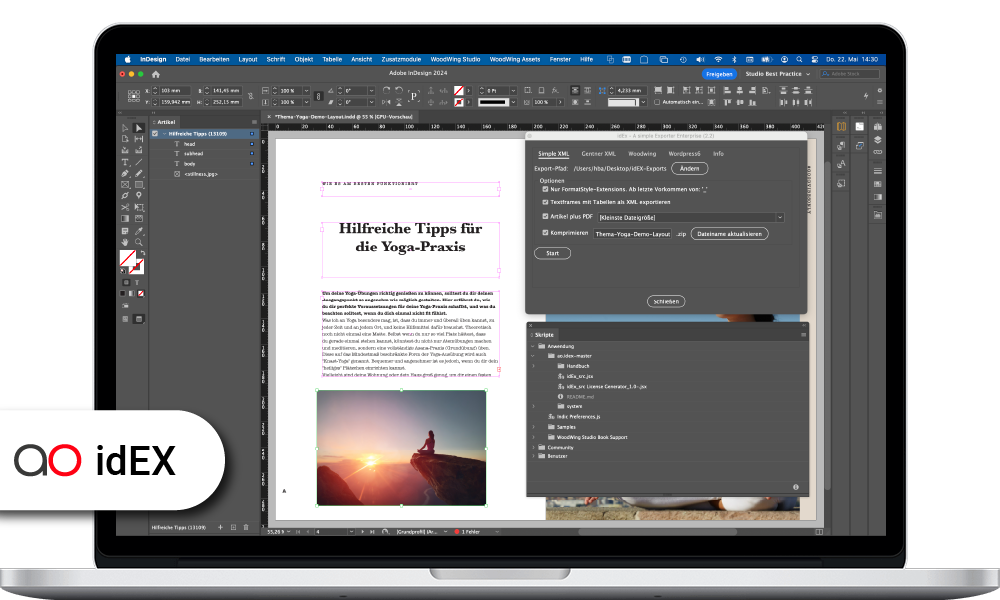Switch to the Wordpress6 tab
This screenshot has height=600, width=1000.
point(684,154)
